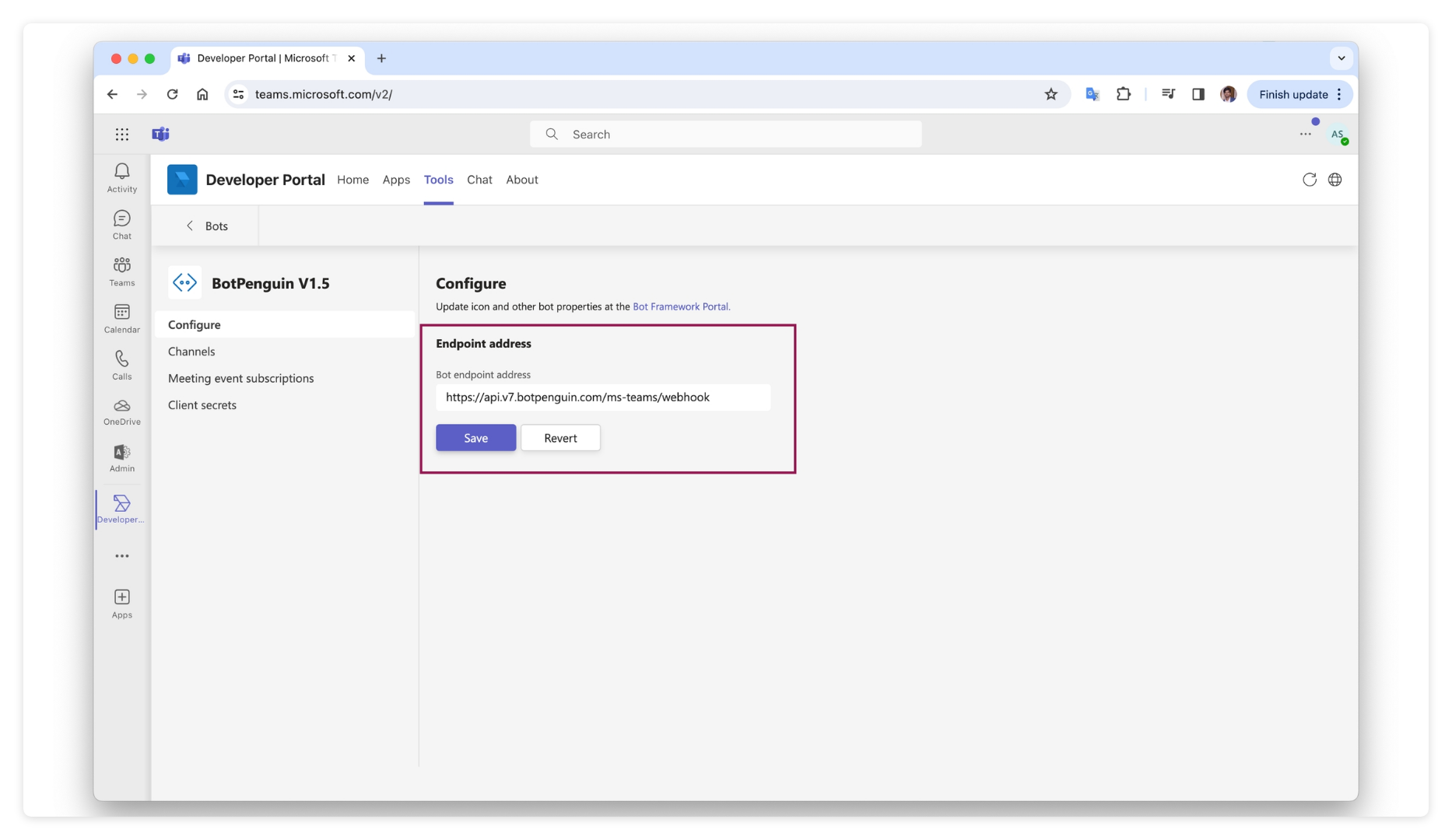This screenshot has width=1452, height=840.
Task: Open the waffle app launcher top left
Action: [122, 134]
